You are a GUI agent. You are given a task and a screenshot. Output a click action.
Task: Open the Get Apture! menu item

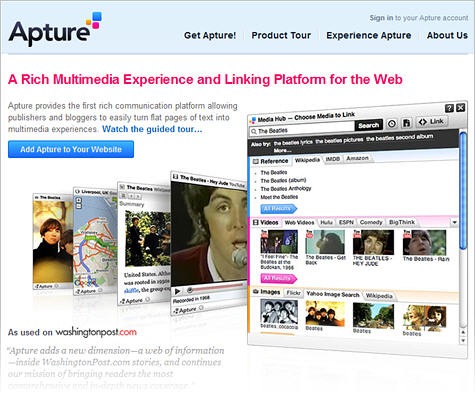[210, 35]
